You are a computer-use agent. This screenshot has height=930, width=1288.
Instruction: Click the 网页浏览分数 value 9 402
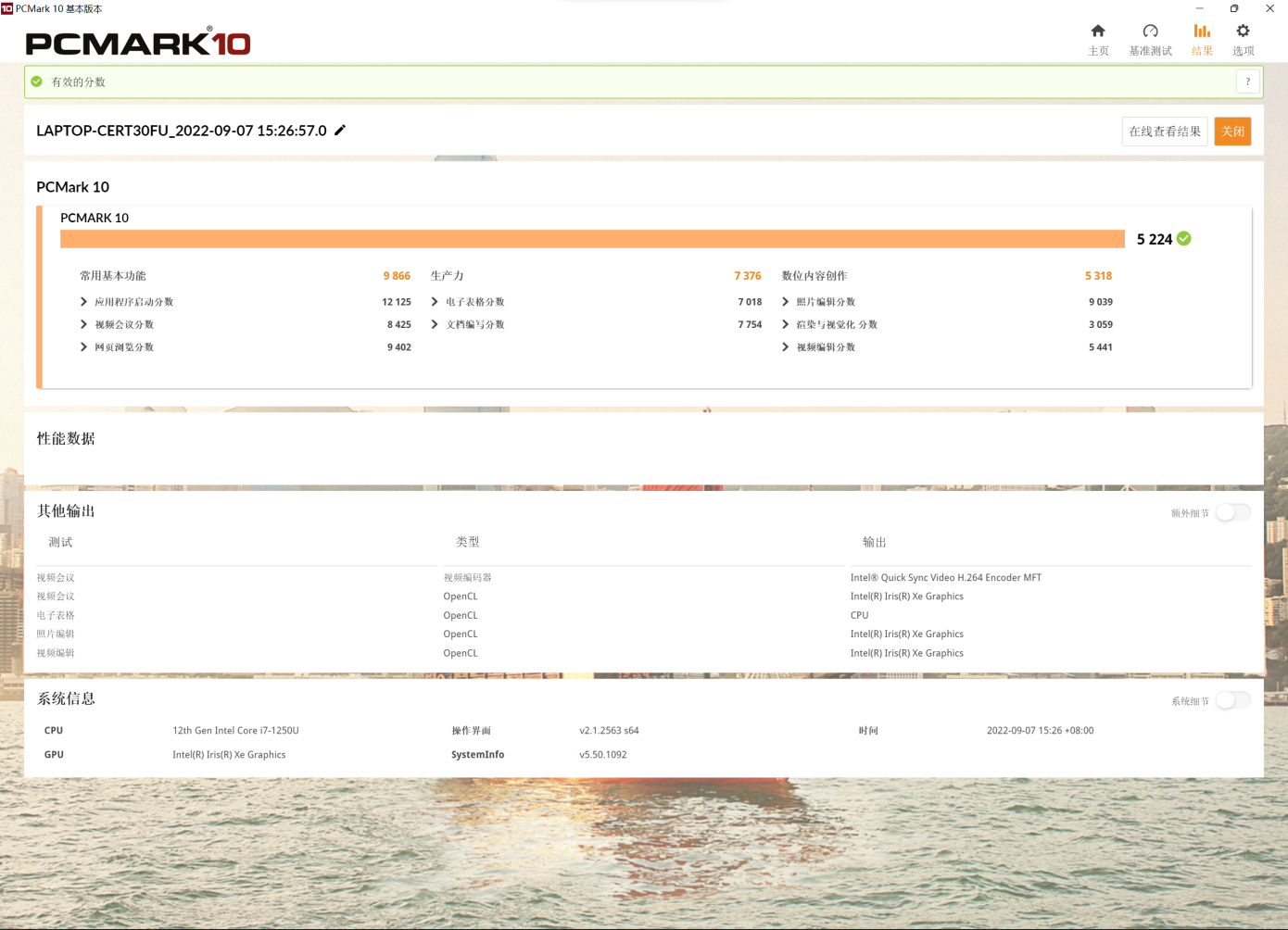(399, 347)
